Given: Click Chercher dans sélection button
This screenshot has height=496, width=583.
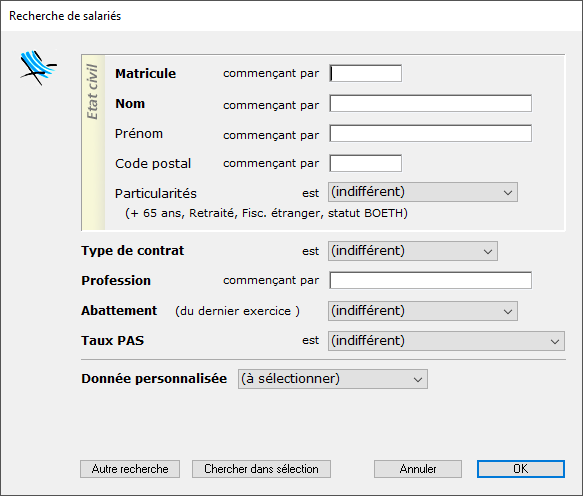Looking at the screenshot, I should 261,469.
